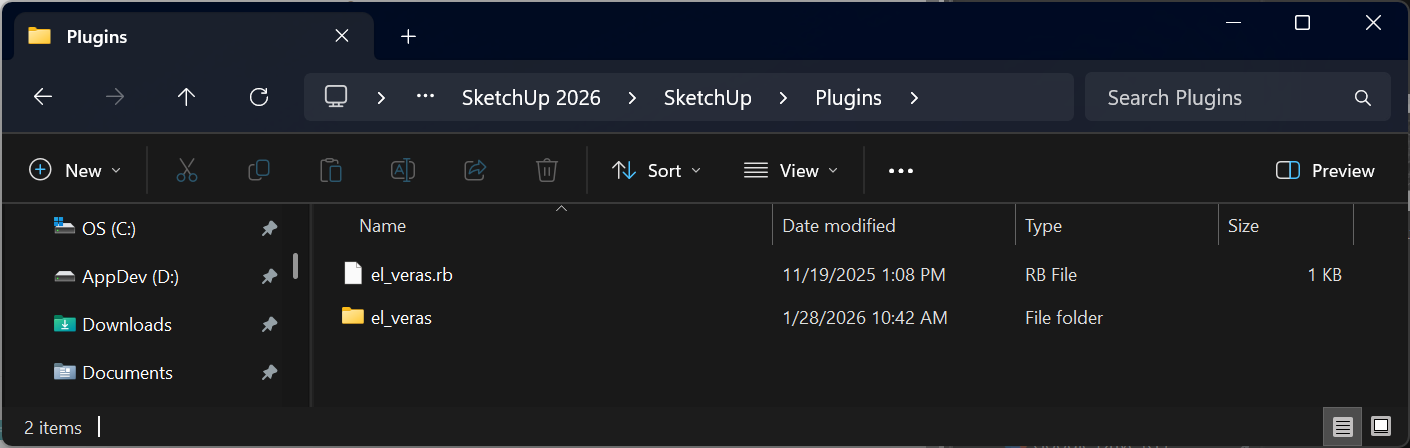Switch to large thumbnails view layout
The image size is (1410, 448).
pyautogui.click(x=1381, y=427)
